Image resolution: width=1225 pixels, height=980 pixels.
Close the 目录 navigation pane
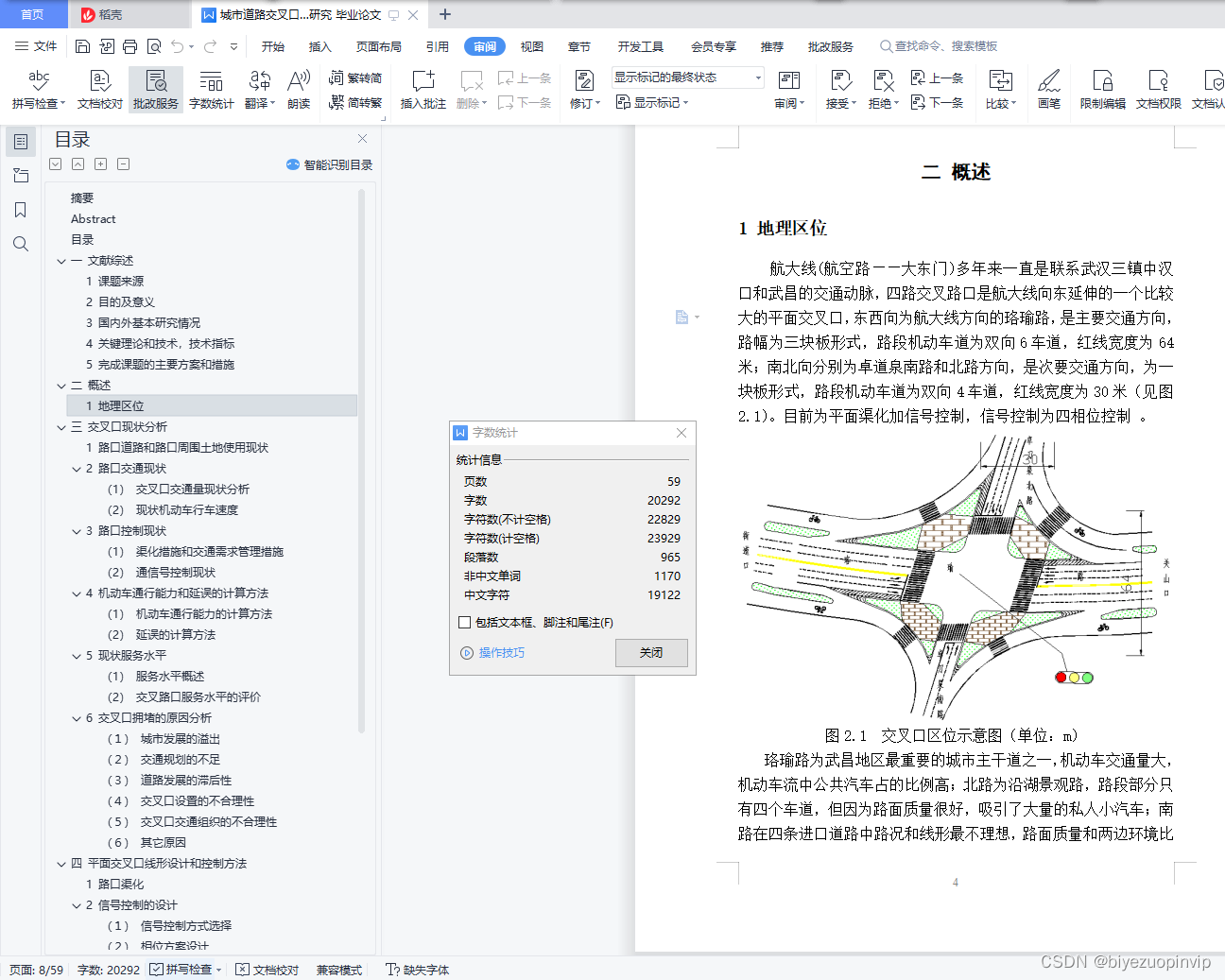[x=362, y=139]
